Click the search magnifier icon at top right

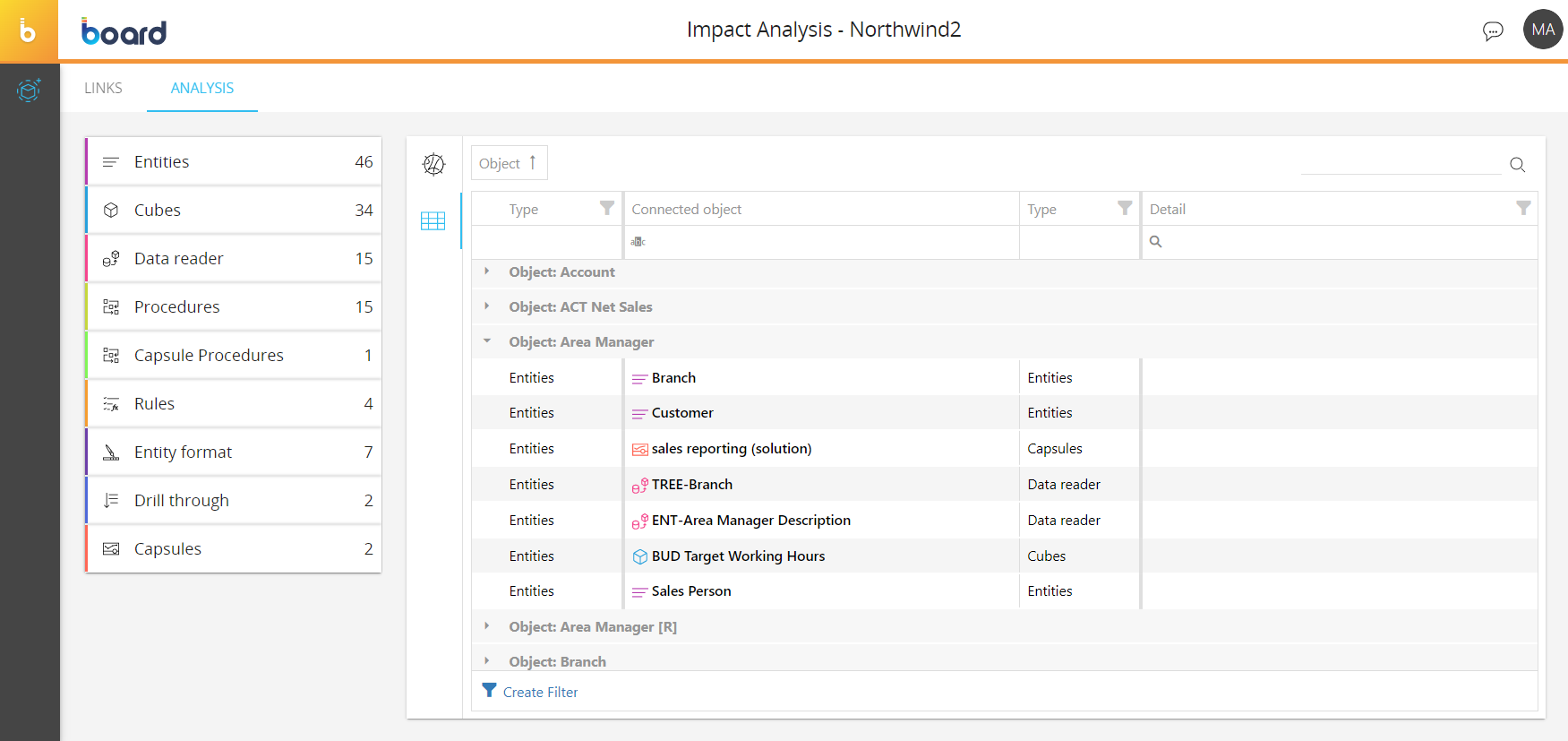pyautogui.click(x=1517, y=164)
